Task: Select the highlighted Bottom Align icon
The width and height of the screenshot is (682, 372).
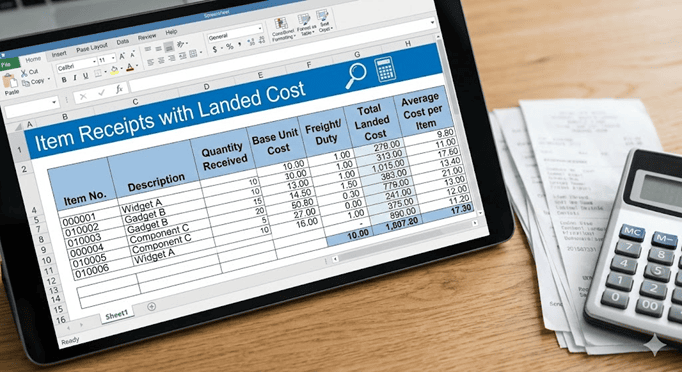Action: point(169,47)
